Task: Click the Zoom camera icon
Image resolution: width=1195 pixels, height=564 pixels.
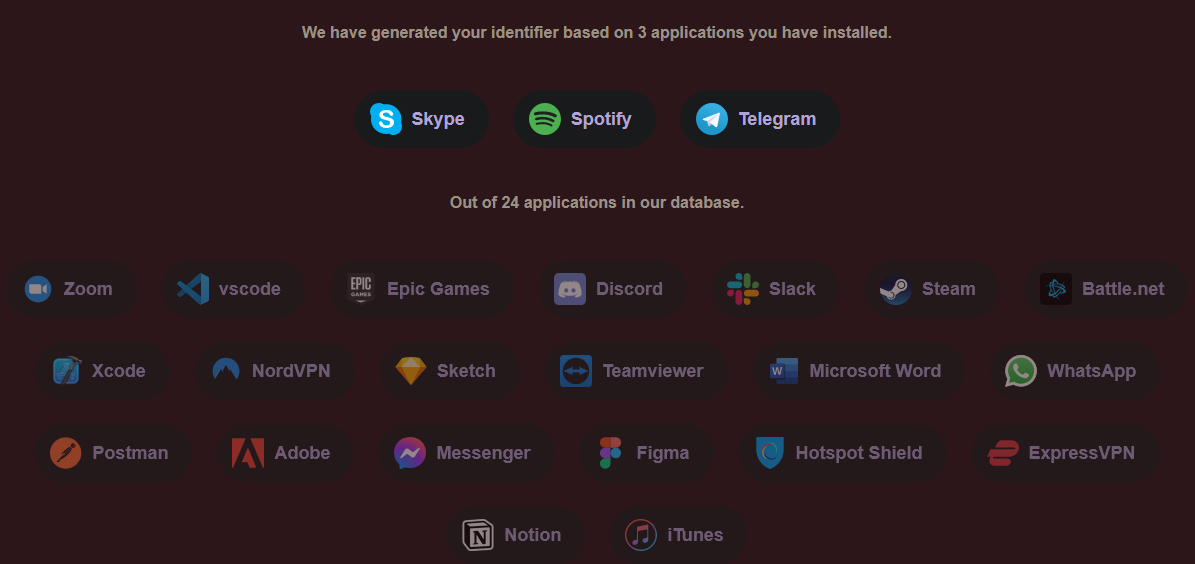Action: tap(38, 289)
